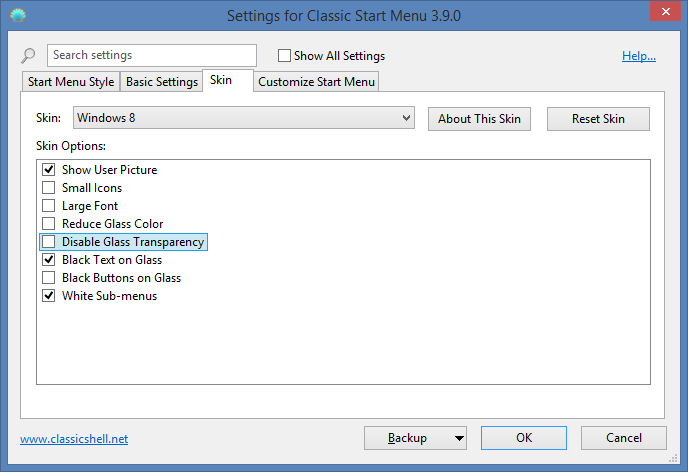
Task: Switch to Start Menu Style tab
Action: point(71,82)
